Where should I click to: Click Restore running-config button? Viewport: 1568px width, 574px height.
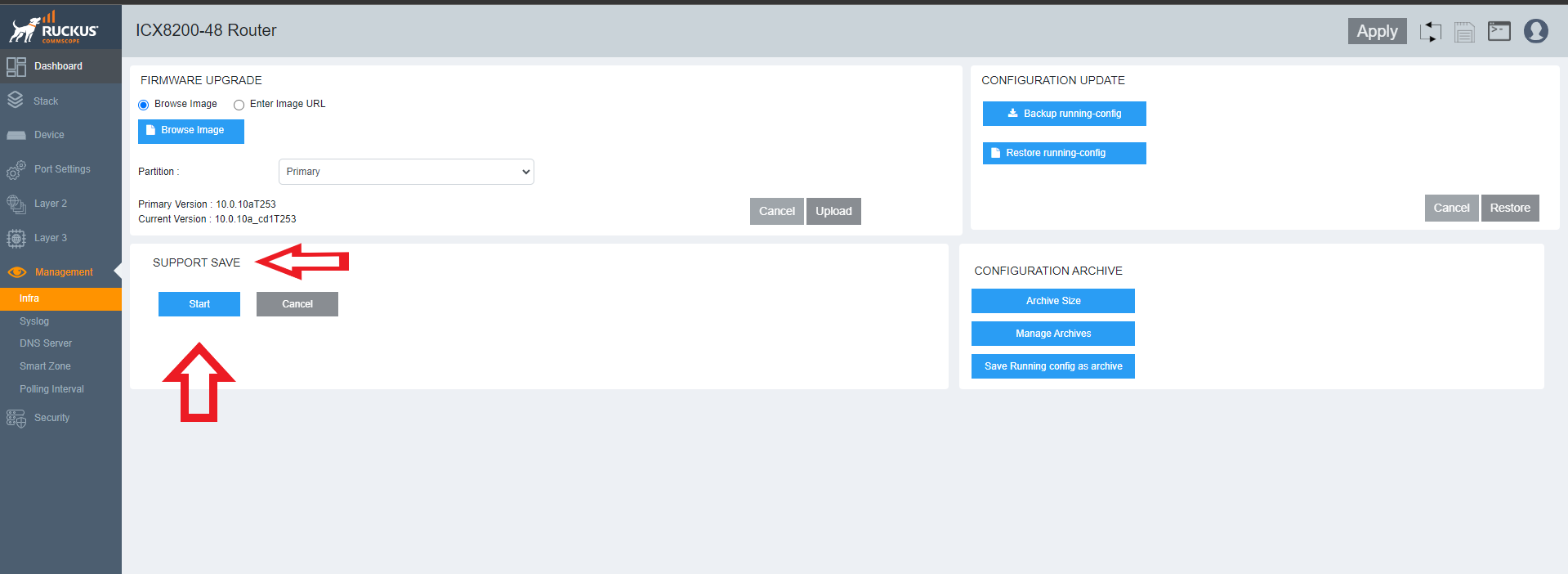coord(1064,153)
